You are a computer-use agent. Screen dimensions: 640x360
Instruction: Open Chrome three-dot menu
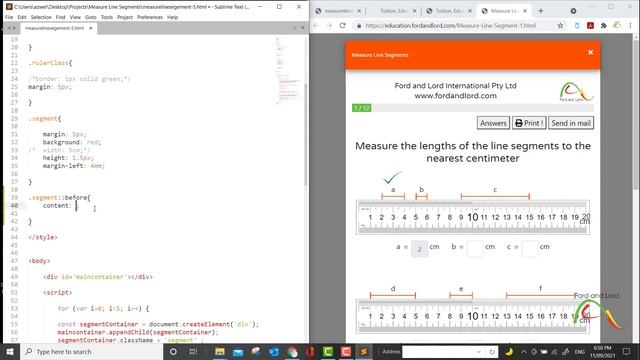pos(630,25)
